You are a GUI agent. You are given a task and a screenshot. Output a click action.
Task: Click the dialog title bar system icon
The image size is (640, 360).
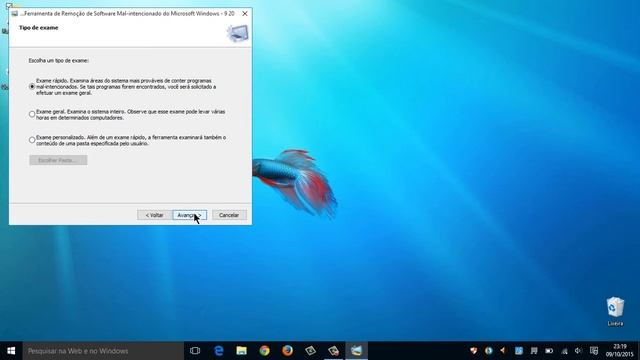point(15,13)
